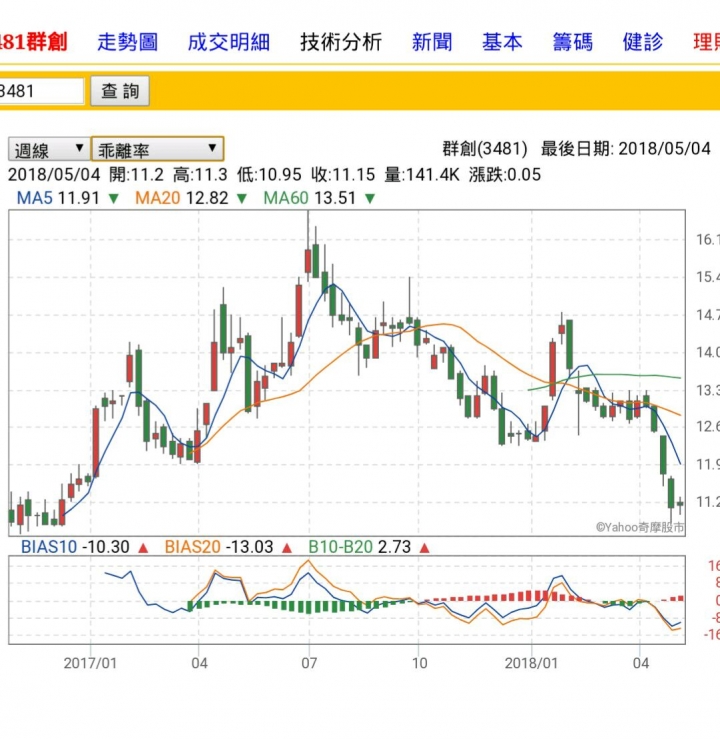Open the 成交明細 tab
This screenshot has height=739, width=720.
coord(229,42)
